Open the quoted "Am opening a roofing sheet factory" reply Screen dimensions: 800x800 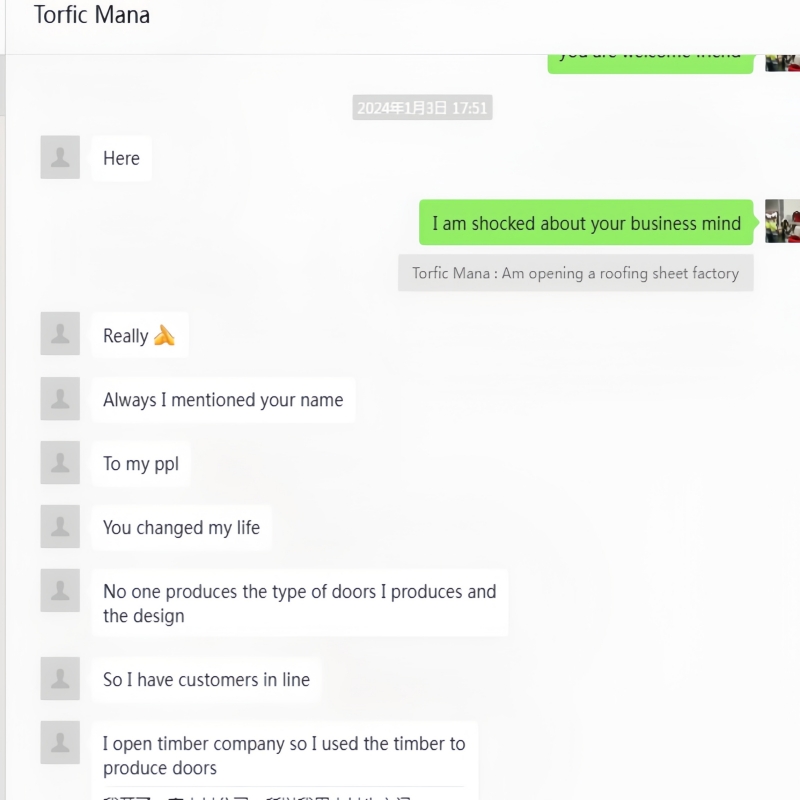pos(575,273)
